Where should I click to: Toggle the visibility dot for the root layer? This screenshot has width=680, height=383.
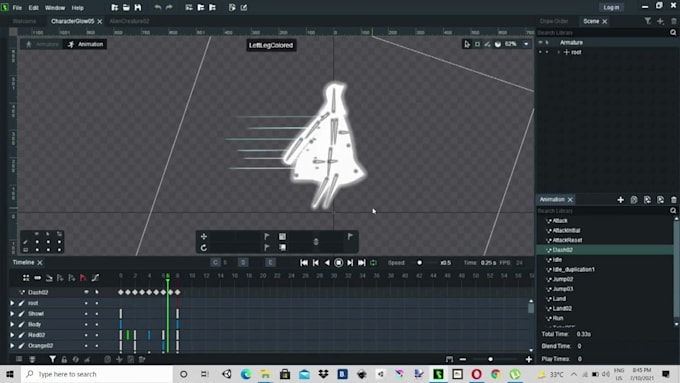coord(86,303)
